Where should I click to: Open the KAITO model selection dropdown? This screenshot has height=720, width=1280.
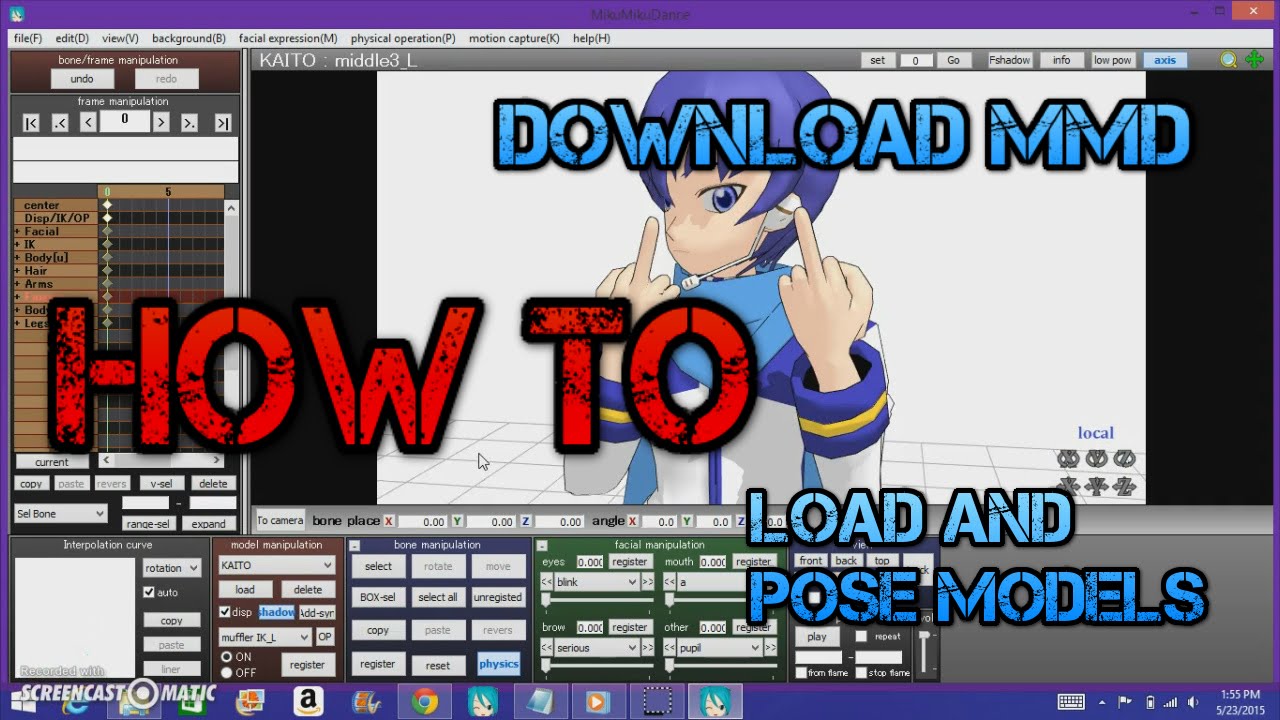(x=277, y=566)
